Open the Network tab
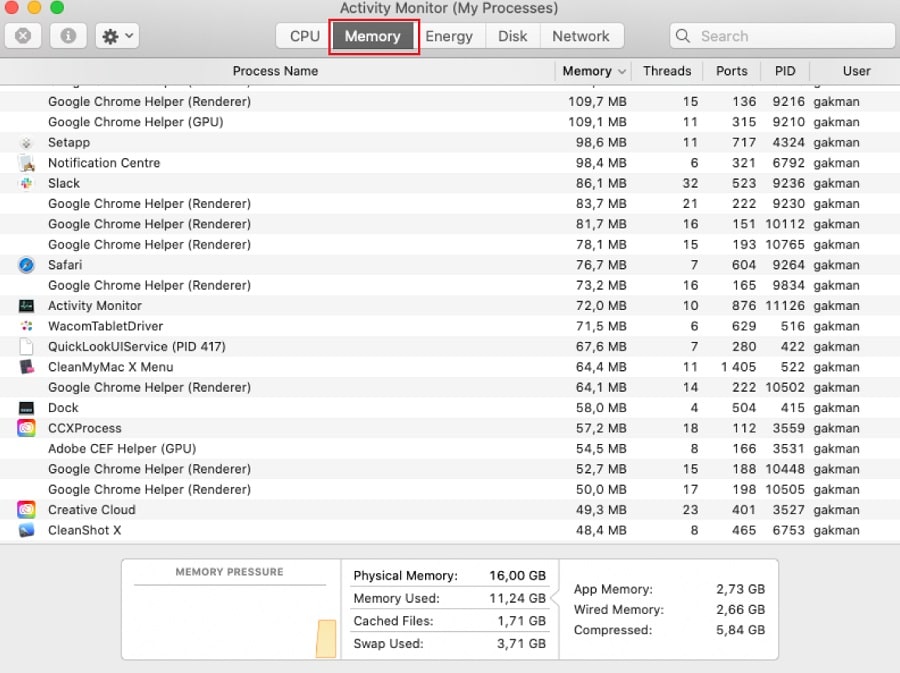Screen dimensions: 900x673 point(581,36)
